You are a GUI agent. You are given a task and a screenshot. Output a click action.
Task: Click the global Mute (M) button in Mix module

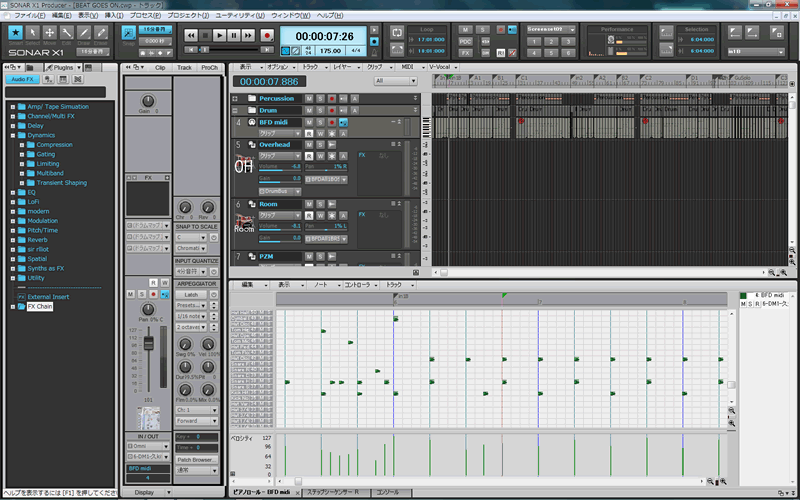click(465, 30)
